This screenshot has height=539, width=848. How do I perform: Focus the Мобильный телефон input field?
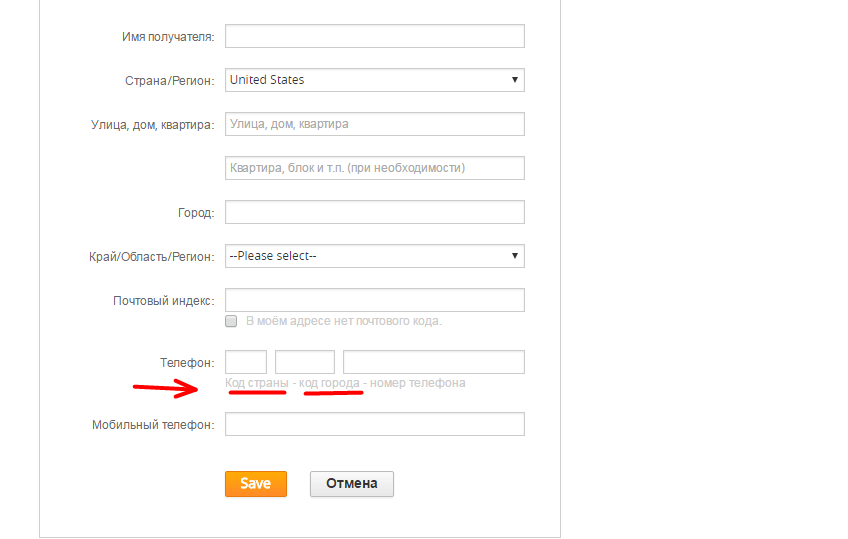point(375,424)
